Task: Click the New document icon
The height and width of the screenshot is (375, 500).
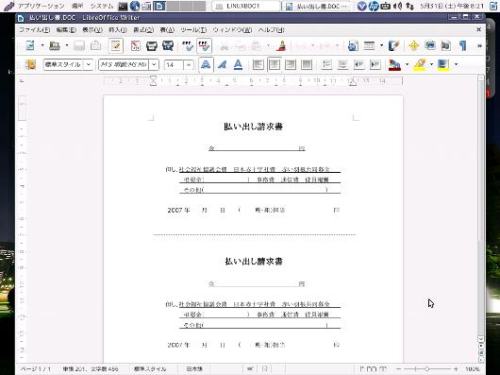Action: pos(30,46)
